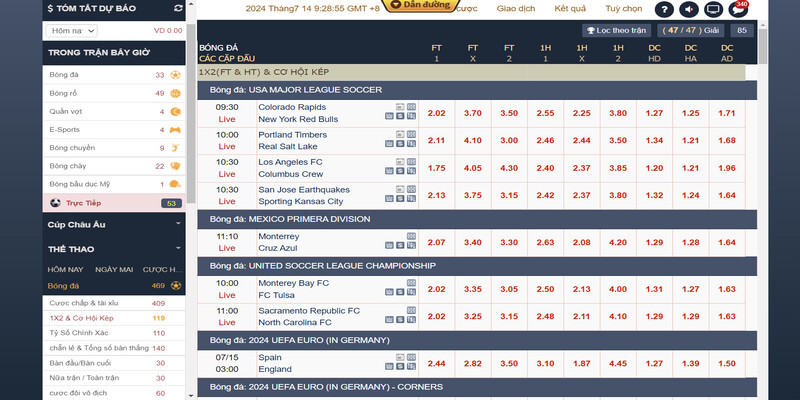Open the (47 / 47) Giải league selector
The width and height of the screenshot is (800, 400).
[x=690, y=31]
